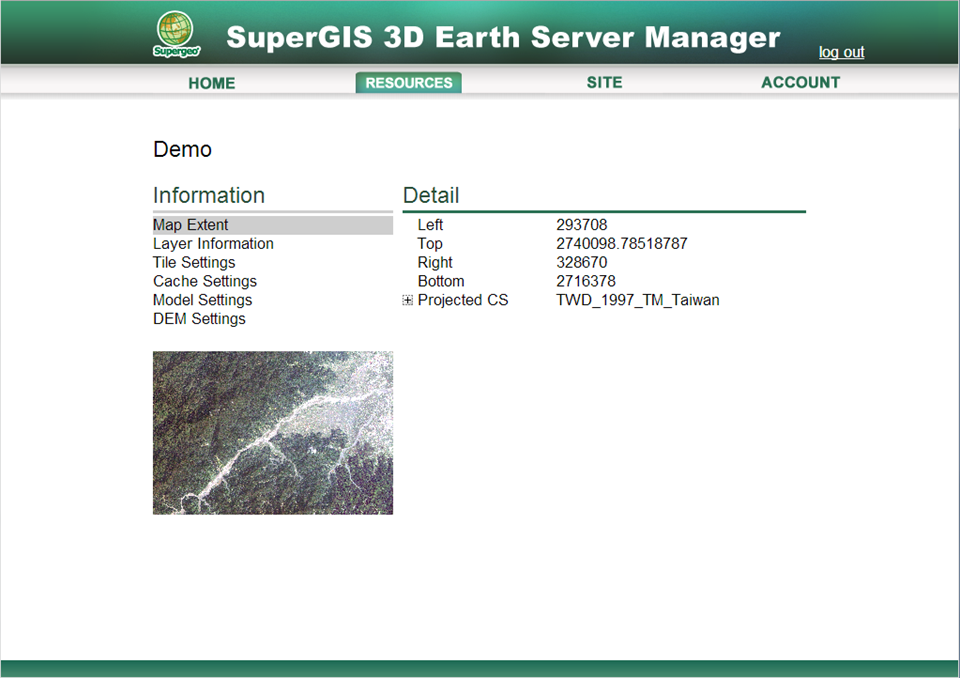This screenshot has width=960, height=678.
Task: Click the Right label
Action: [x=435, y=263]
